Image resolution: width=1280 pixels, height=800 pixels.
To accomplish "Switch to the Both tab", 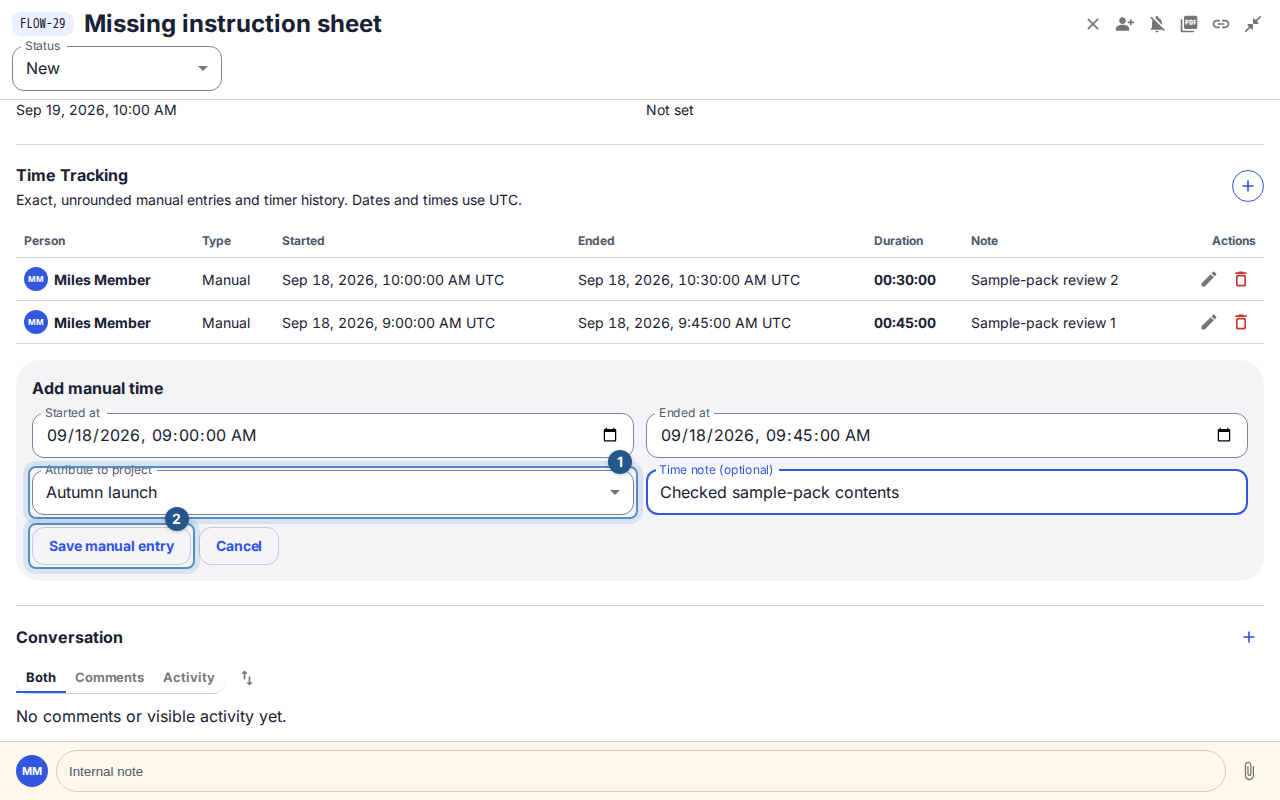I will [x=41, y=677].
